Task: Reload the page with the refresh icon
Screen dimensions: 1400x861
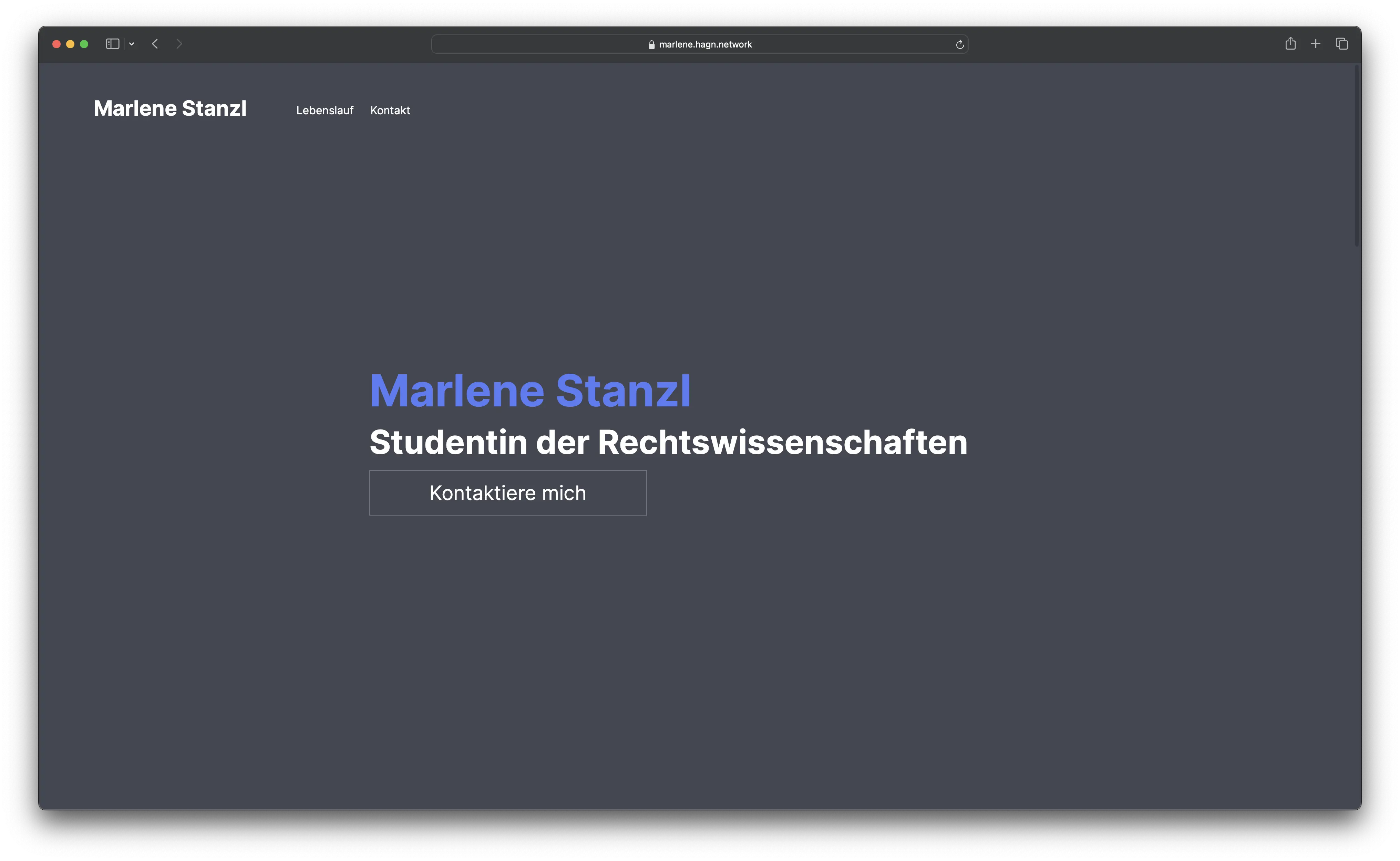Action: pyautogui.click(x=960, y=44)
